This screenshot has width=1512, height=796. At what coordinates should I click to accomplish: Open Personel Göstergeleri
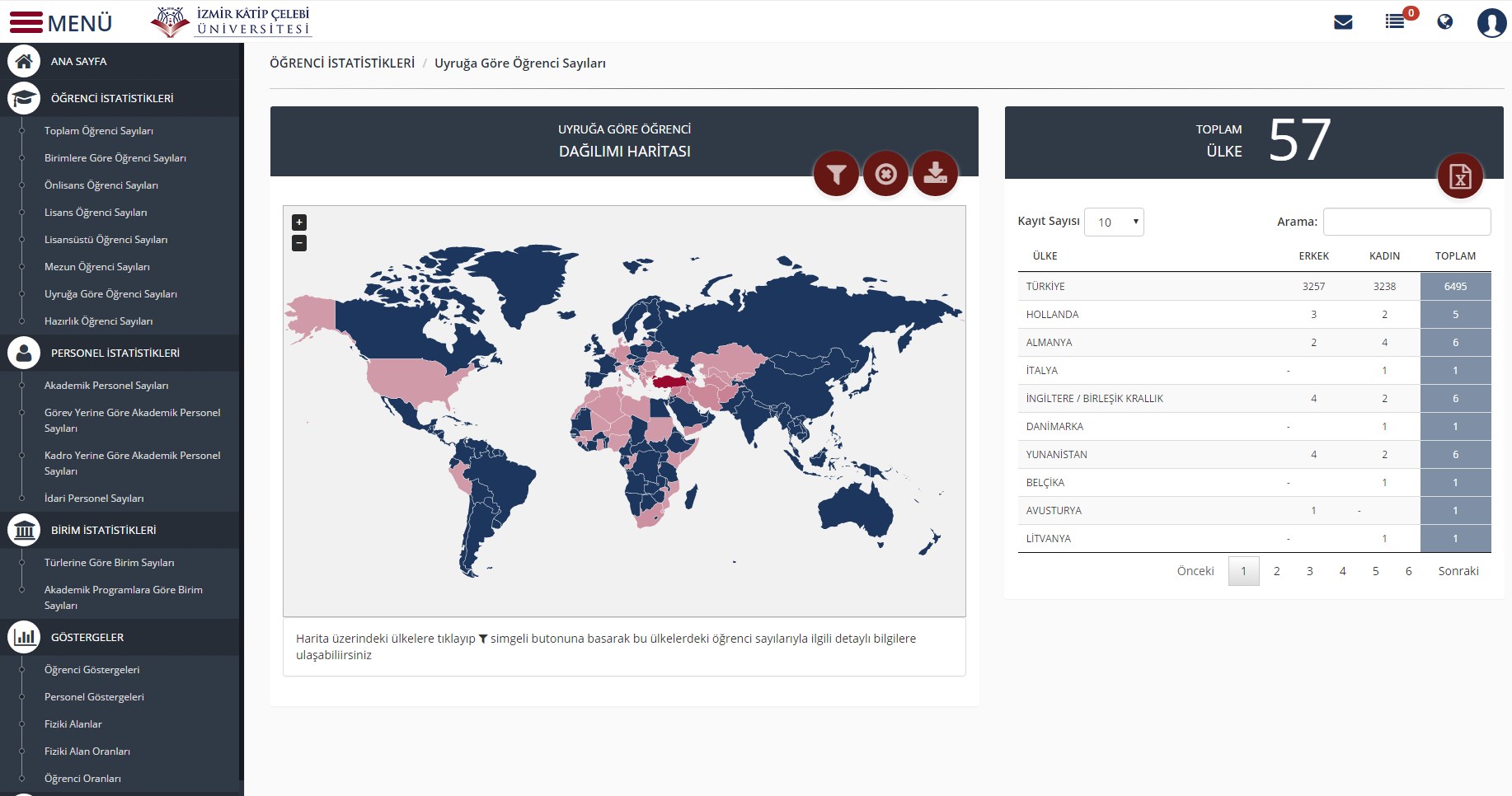tap(94, 697)
